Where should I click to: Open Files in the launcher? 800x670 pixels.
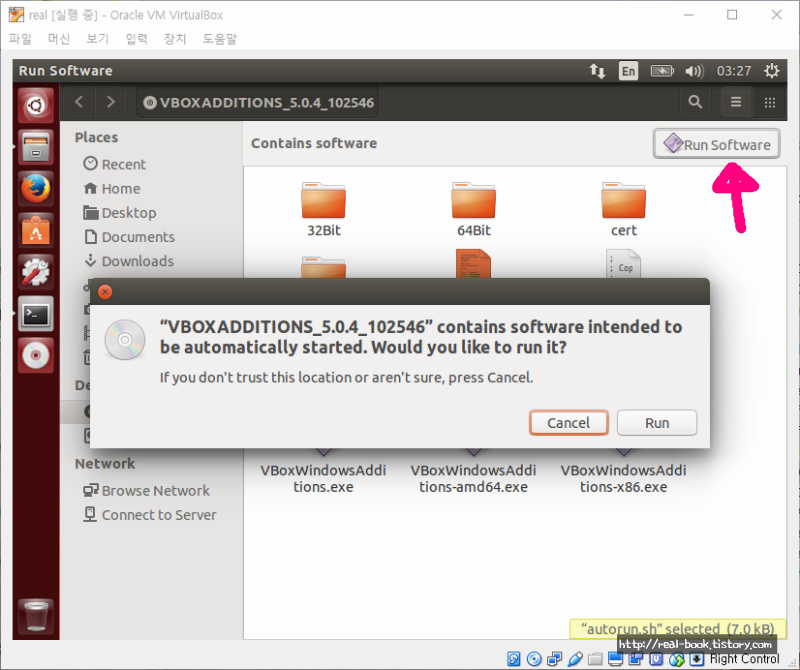[36, 147]
